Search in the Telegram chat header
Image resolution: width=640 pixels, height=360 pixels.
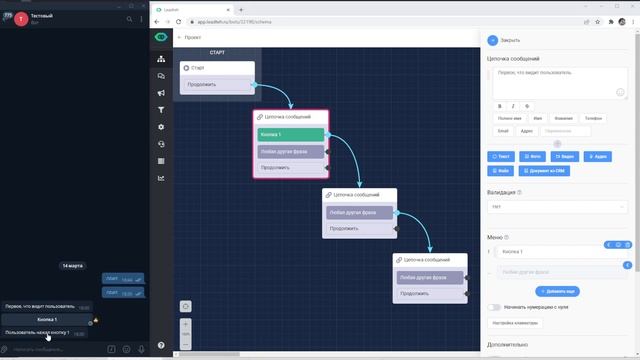click(129, 19)
